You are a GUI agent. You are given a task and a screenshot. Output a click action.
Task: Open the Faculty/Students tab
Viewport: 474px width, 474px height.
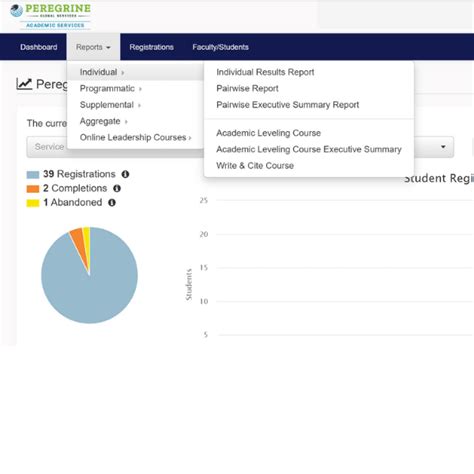[x=220, y=47]
